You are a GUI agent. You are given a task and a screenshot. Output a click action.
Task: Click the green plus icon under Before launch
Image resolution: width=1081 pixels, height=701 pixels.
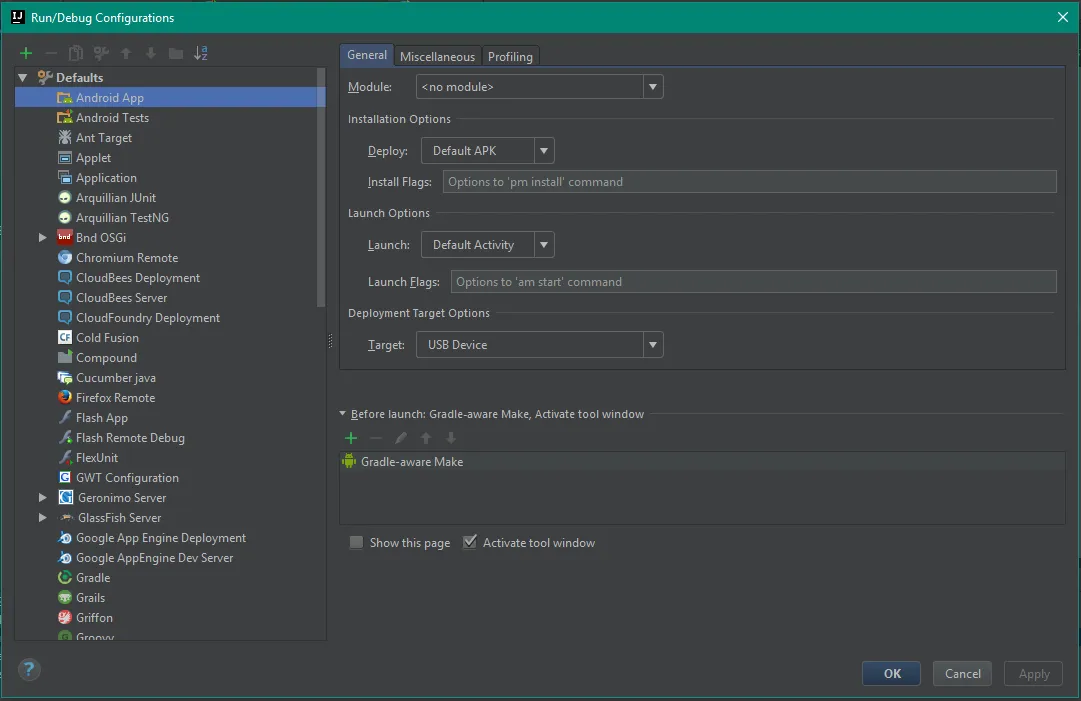click(351, 438)
